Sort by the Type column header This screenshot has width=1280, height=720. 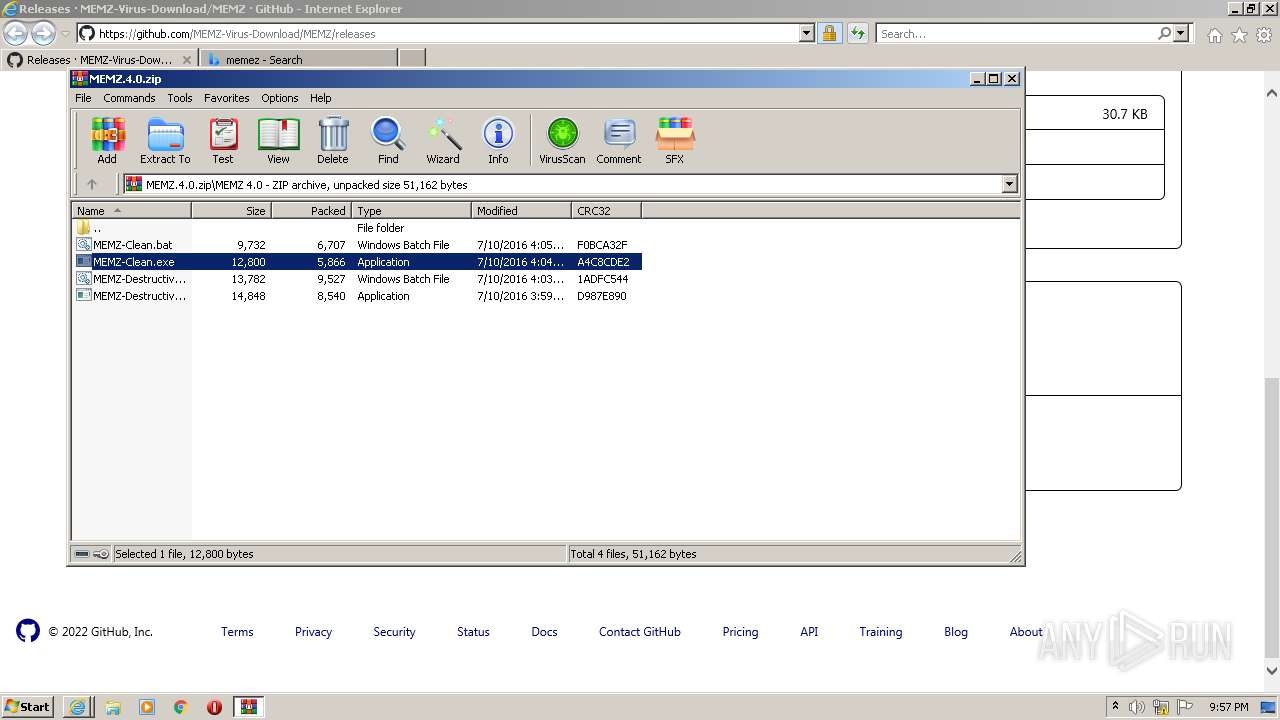pyautogui.click(x=411, y=210)
